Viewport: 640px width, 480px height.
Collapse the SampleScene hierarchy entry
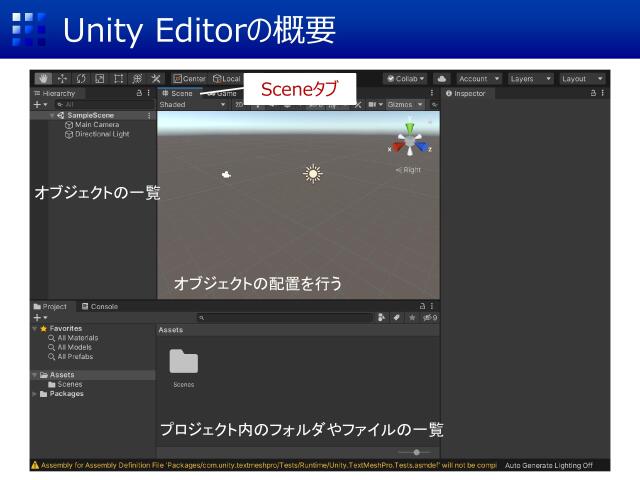pos(52,115)
